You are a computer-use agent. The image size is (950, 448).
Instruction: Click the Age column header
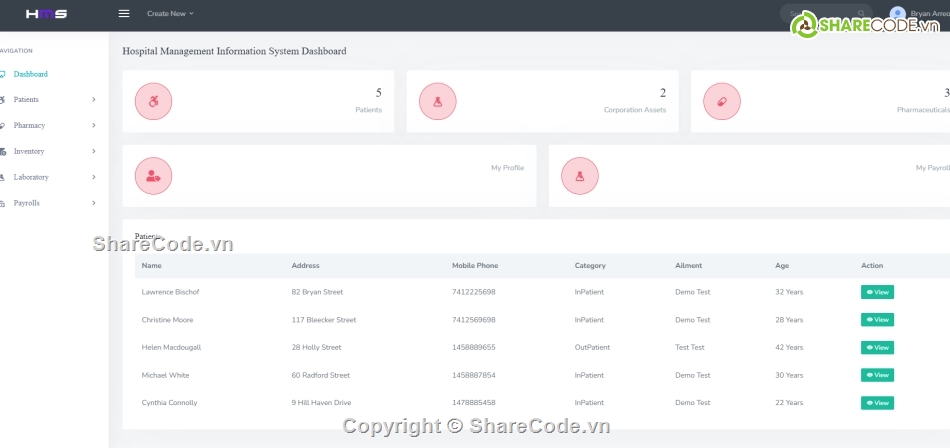[782, 266]
